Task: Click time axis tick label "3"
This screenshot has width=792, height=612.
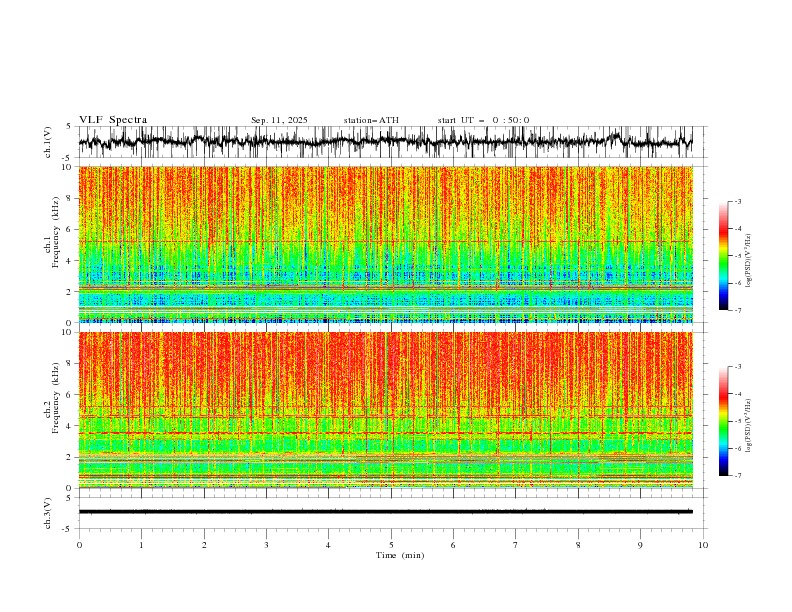Action: (266, 545)
